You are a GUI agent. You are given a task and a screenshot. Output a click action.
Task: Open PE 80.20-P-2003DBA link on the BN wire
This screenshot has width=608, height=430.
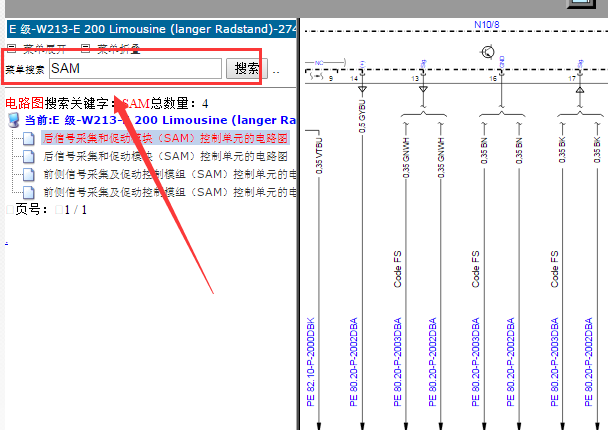tap(475, 362)
